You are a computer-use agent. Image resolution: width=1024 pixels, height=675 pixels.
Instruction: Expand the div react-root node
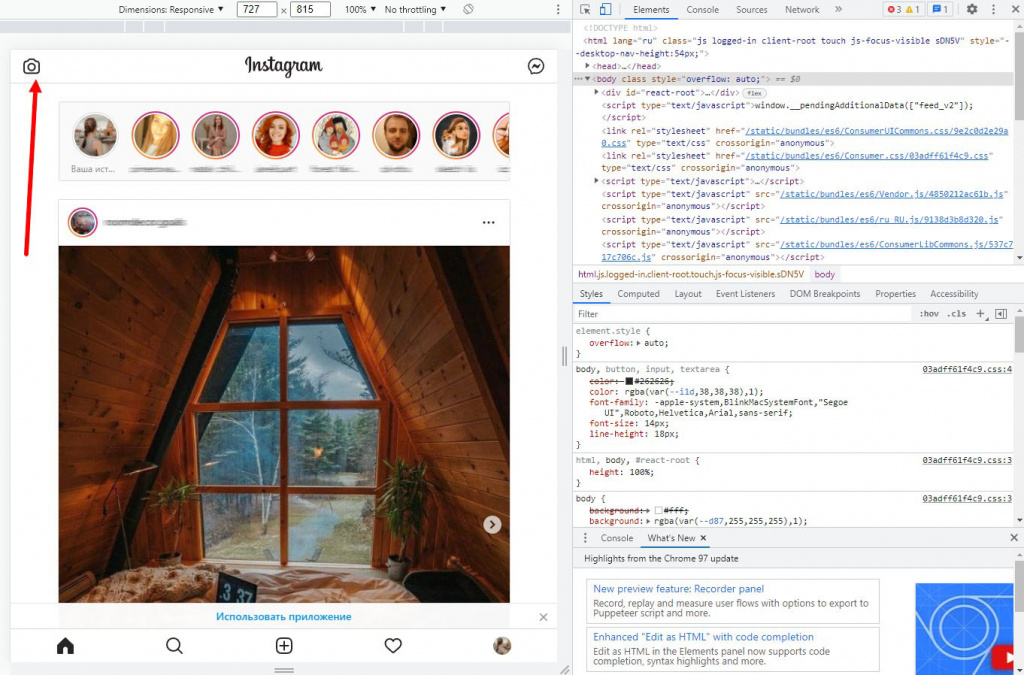pos(596,93)
